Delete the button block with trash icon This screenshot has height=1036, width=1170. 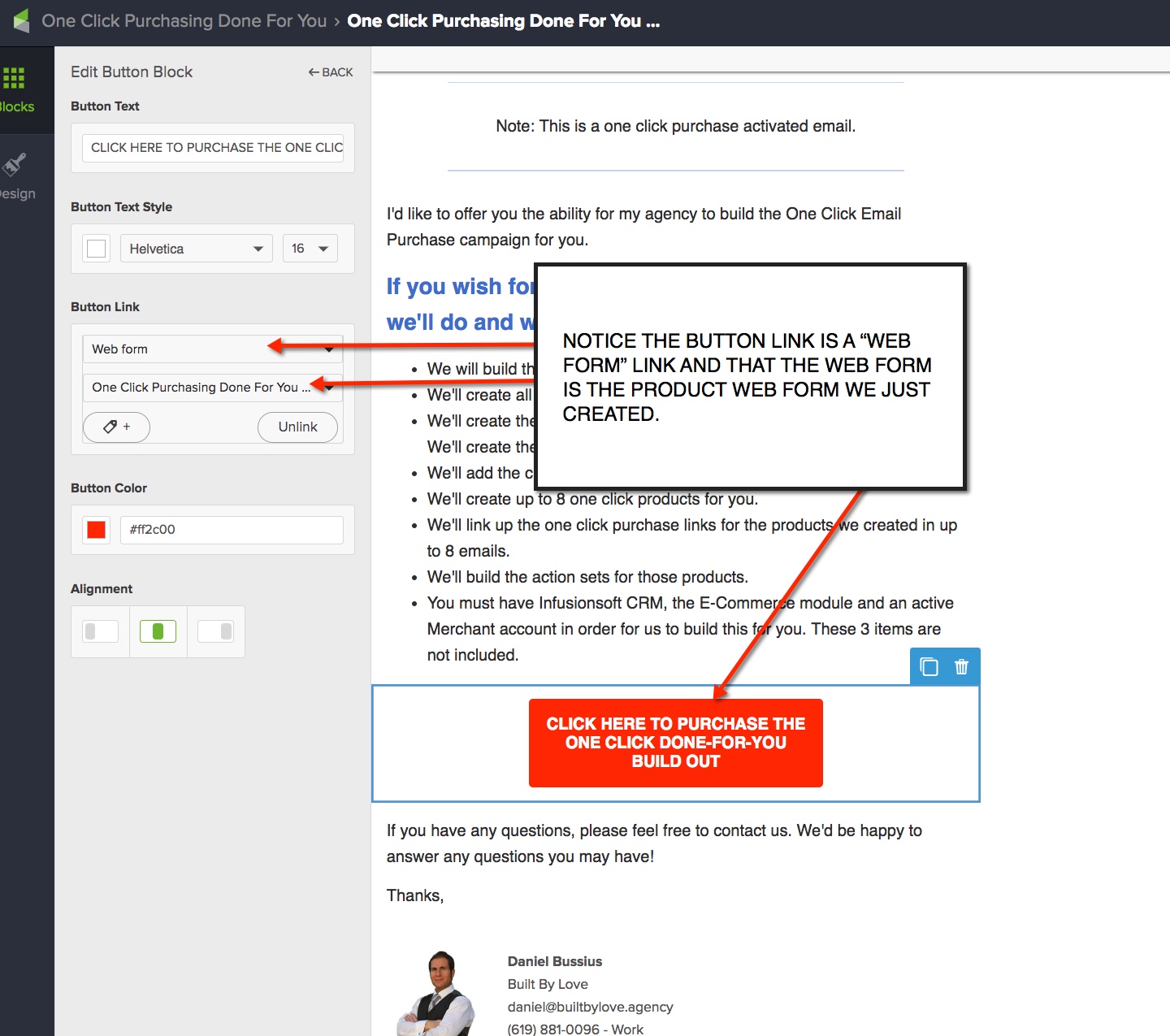tap(961, 666)
